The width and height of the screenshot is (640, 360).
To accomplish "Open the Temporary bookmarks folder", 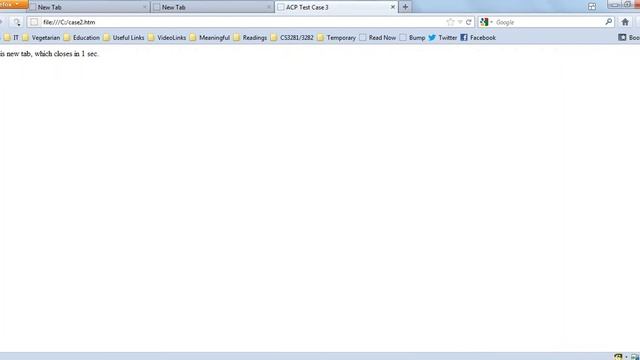I will click(337, 38).
